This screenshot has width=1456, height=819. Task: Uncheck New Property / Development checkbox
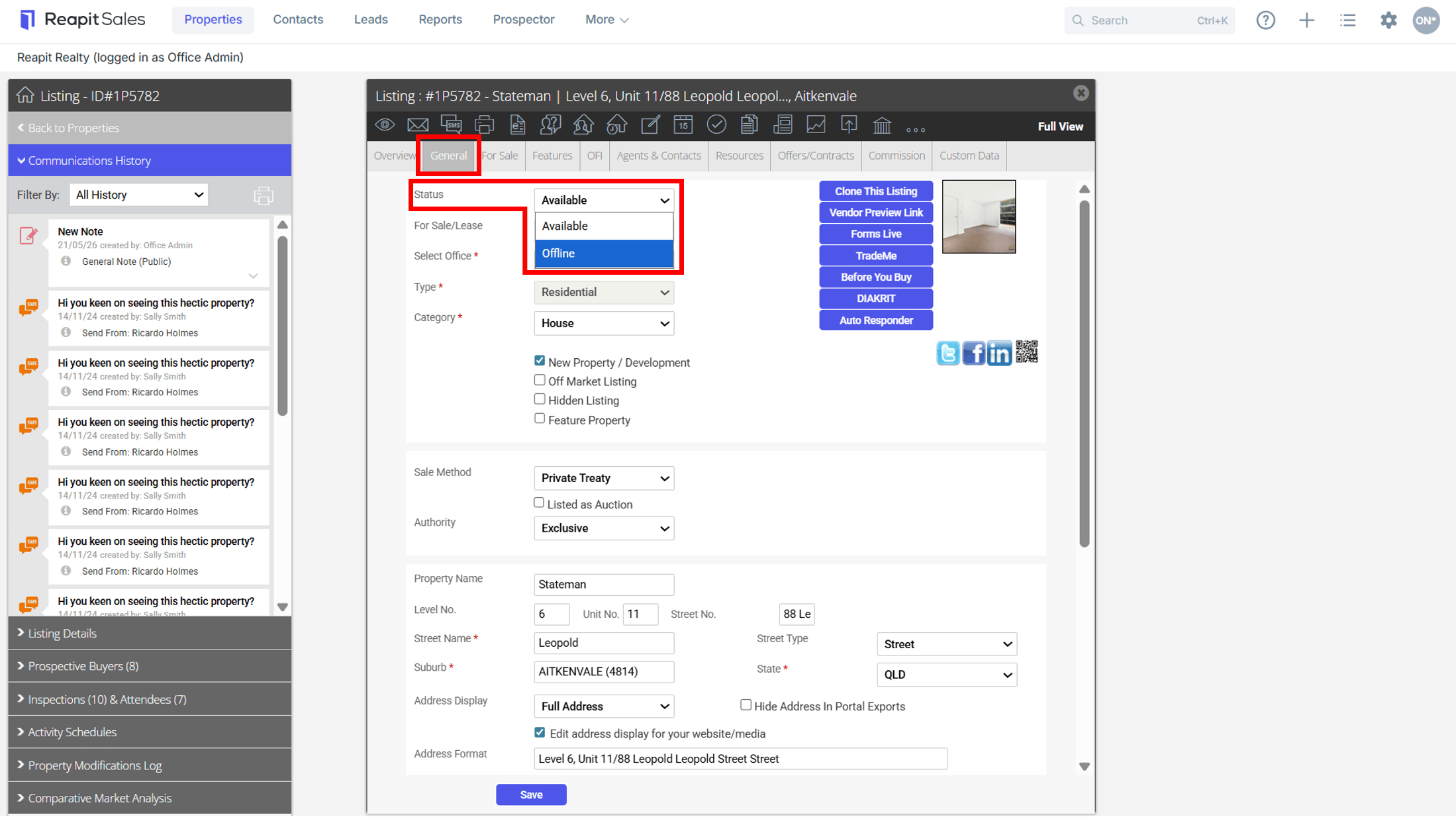(x=540, y=361)
